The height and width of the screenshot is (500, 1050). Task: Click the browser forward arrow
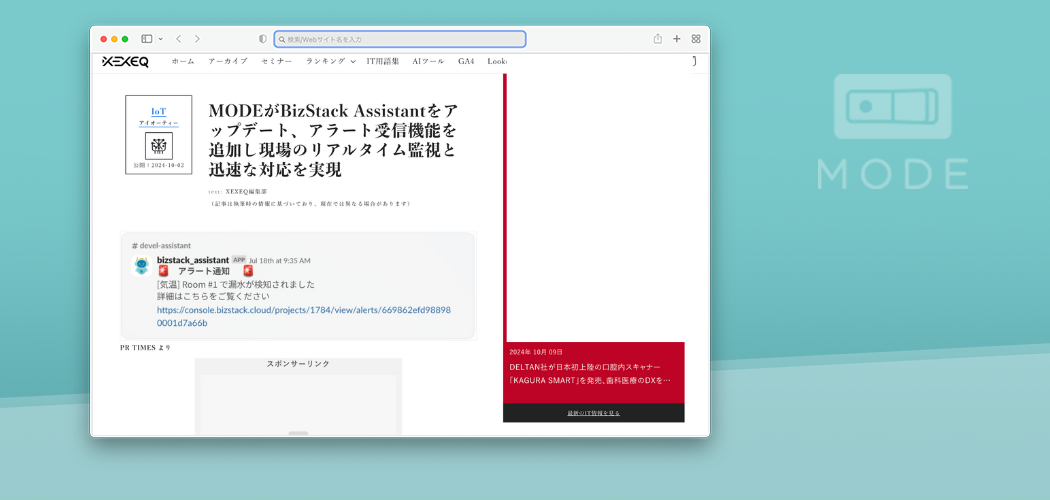point(197,39)
